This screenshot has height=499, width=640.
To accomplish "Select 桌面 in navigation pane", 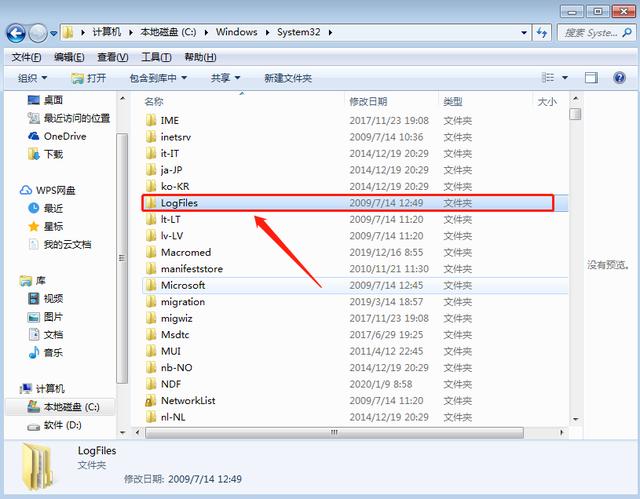I will tap(45, 100).
